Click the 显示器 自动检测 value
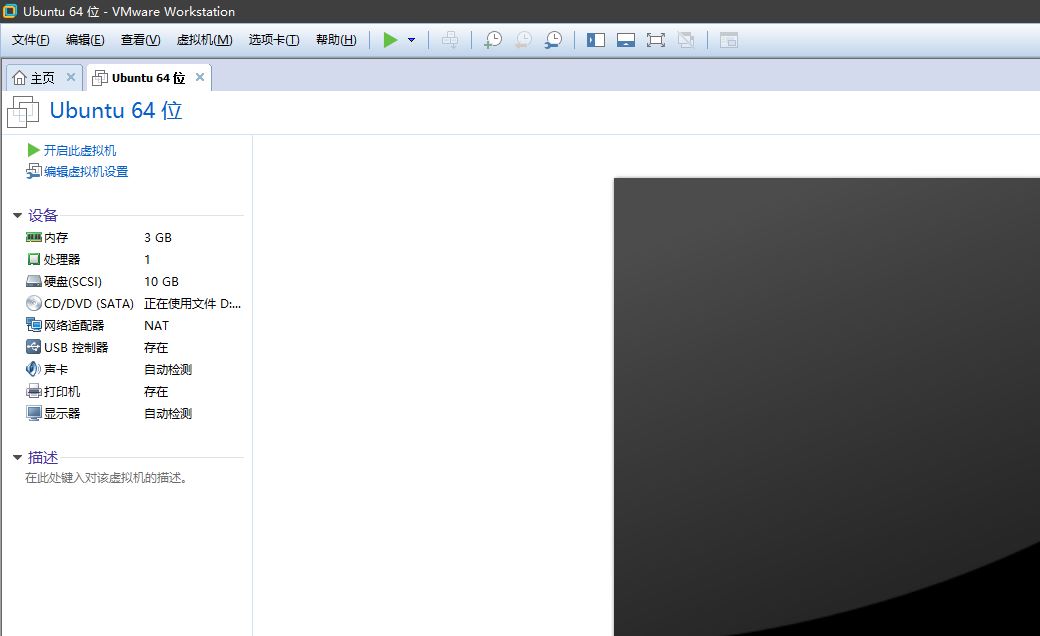The width and height of the screenshot is (1040, 636). pos(168,414)
